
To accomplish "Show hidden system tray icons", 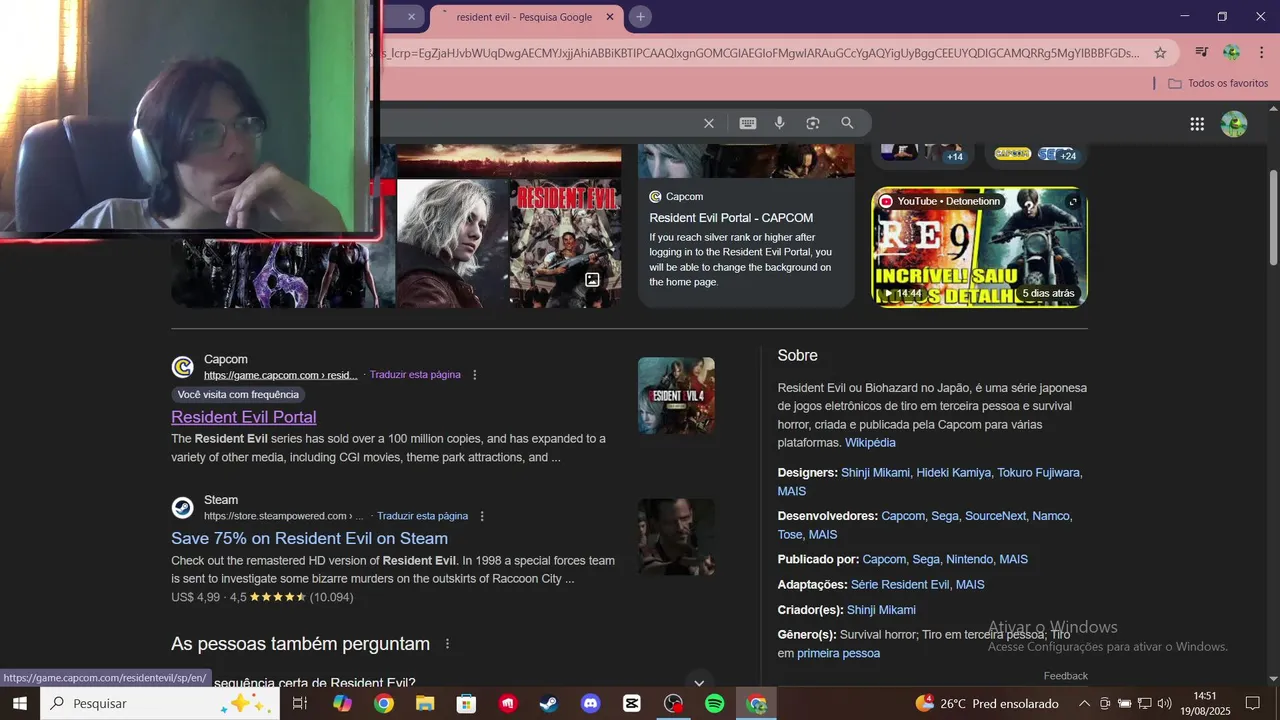I will [1084, 704].
